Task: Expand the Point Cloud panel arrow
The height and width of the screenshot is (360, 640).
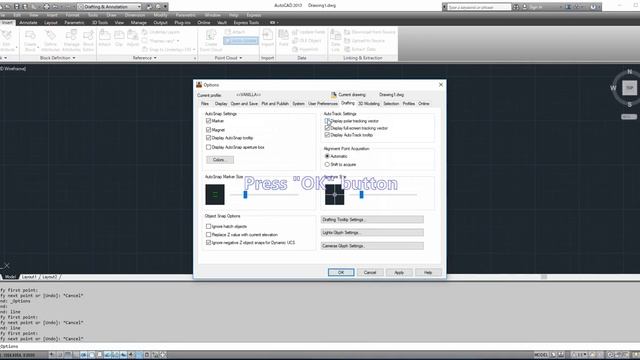Action: point(240,58)
